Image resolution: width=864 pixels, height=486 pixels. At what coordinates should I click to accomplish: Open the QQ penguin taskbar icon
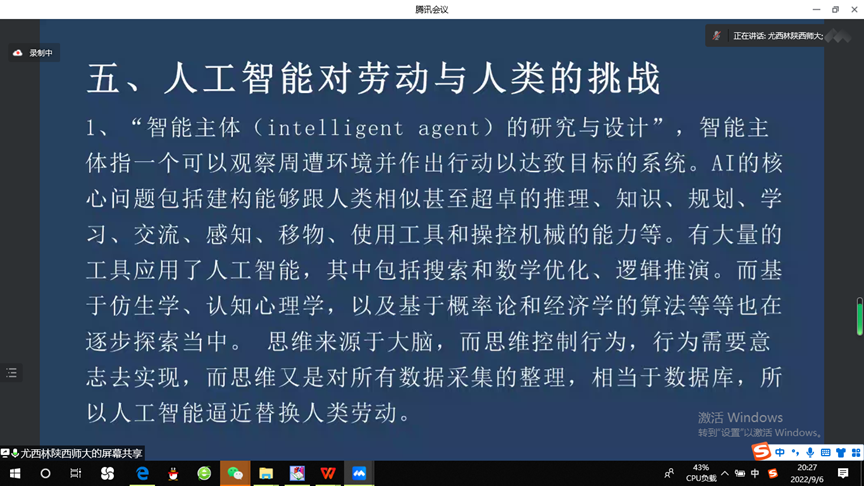pyautogui.click(x=173, y=473)
